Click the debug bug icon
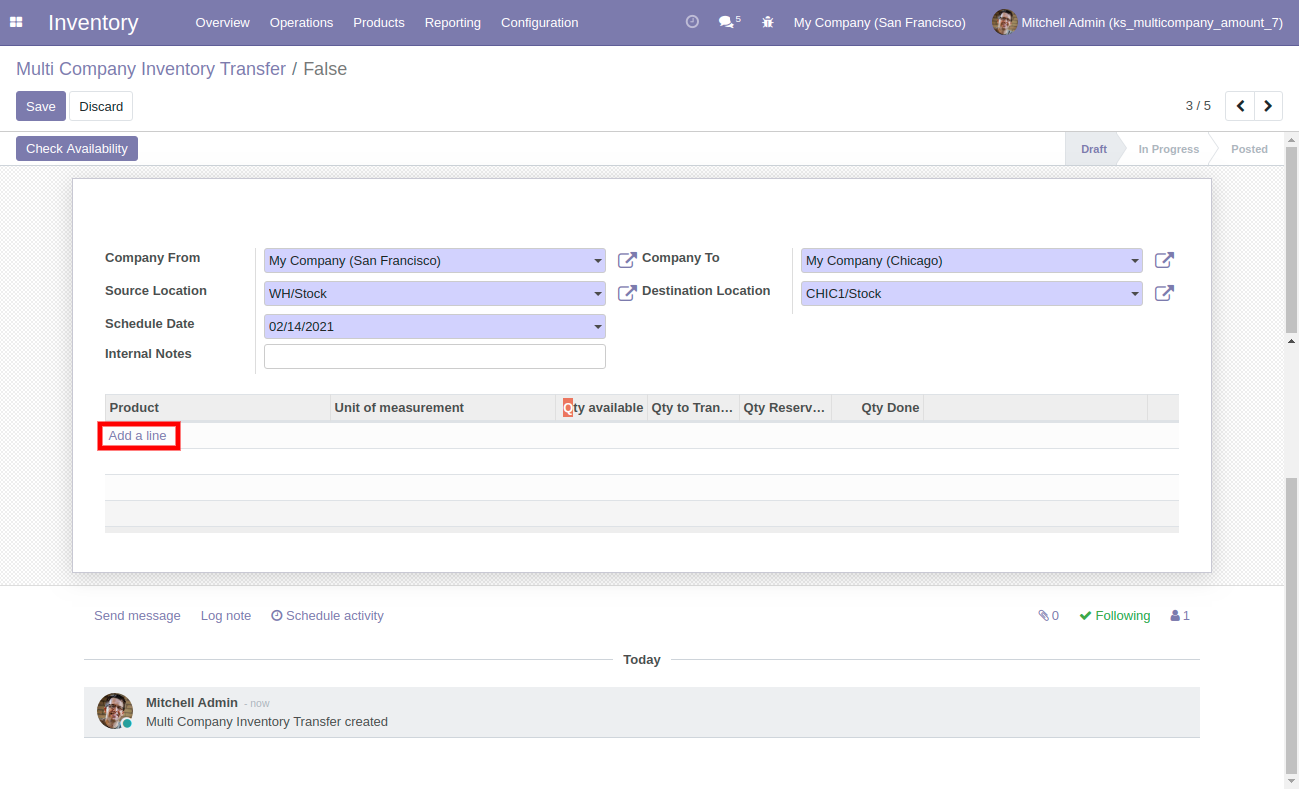This screenshot has height=789, width=1299. (x=768, y=22)
